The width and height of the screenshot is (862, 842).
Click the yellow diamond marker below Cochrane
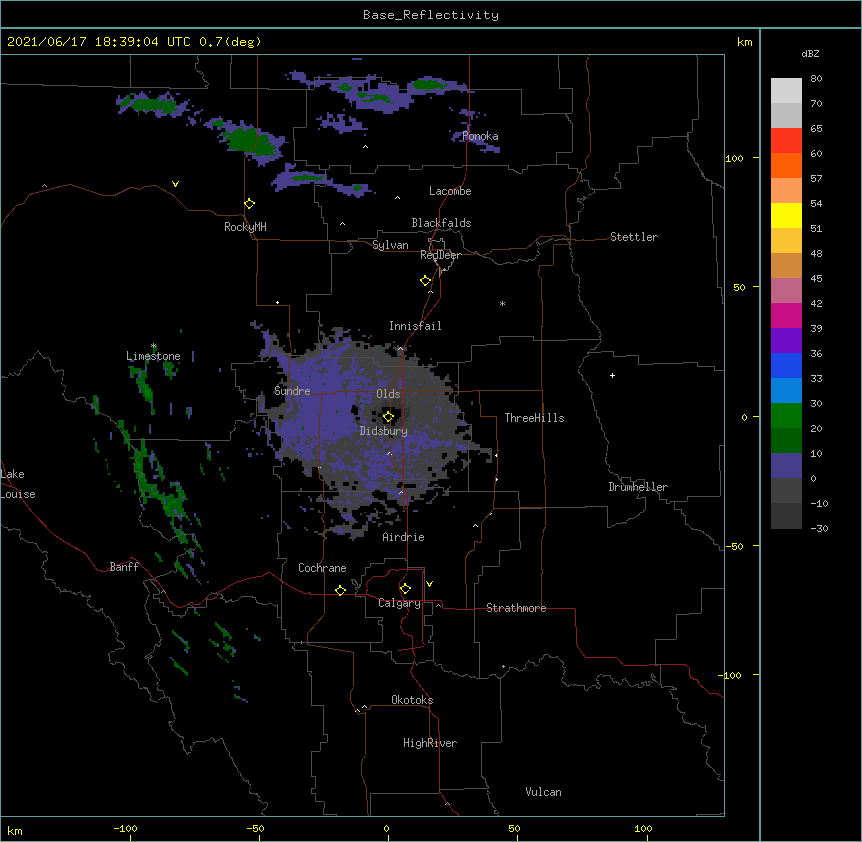point(340,590)
